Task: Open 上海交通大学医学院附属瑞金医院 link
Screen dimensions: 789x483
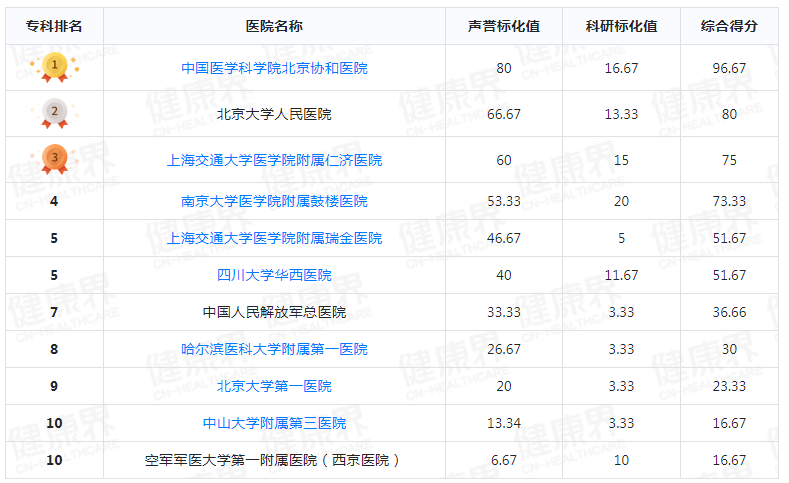Action: tap(274, 238)
